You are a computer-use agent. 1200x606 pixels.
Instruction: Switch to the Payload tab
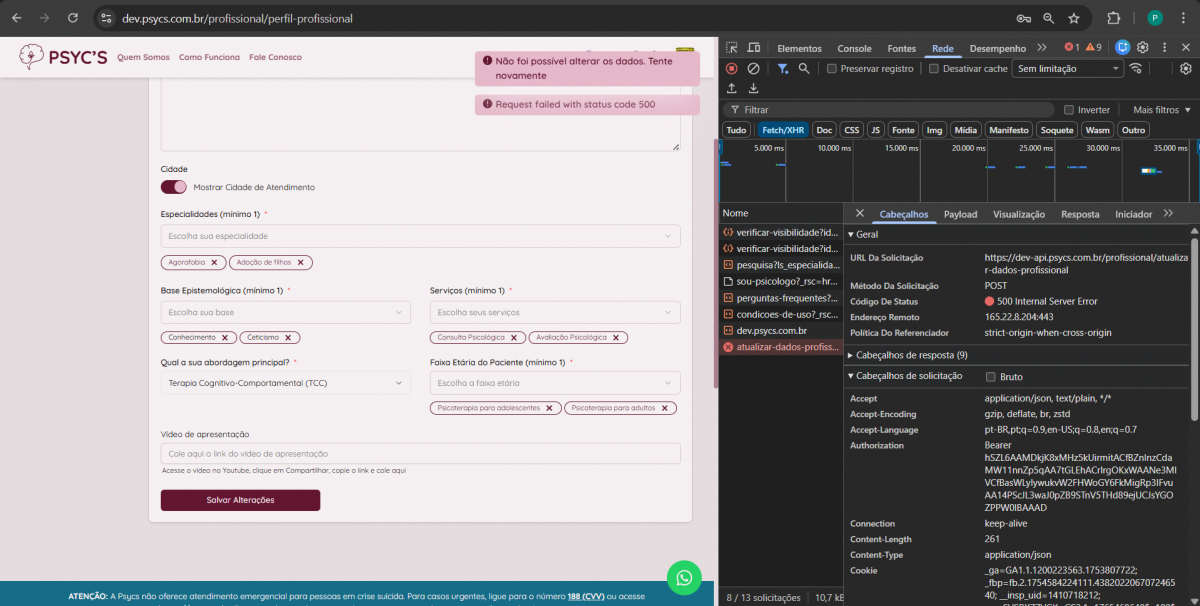coord(960,214)
